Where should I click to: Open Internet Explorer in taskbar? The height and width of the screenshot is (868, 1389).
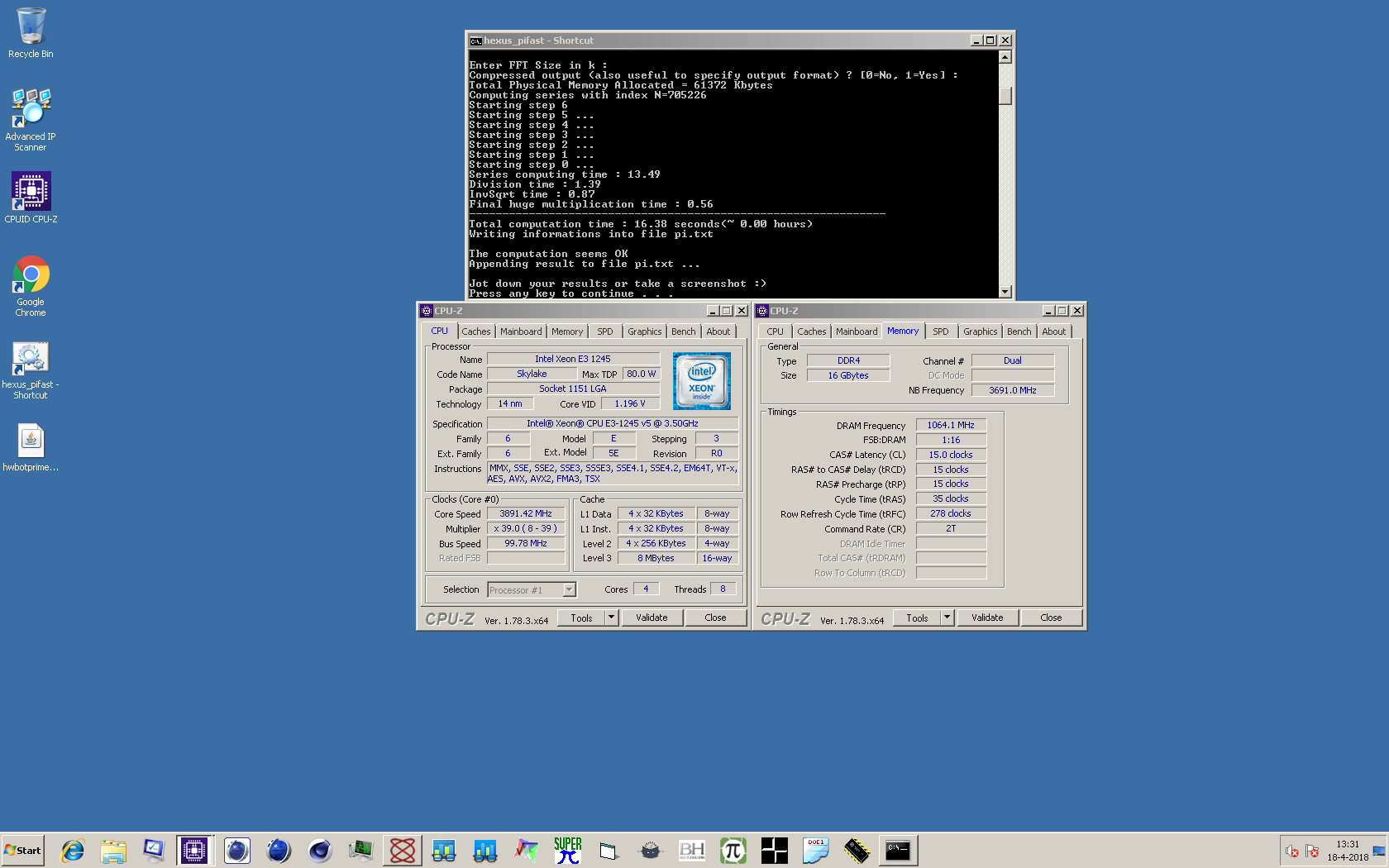[x=73, y=851]
